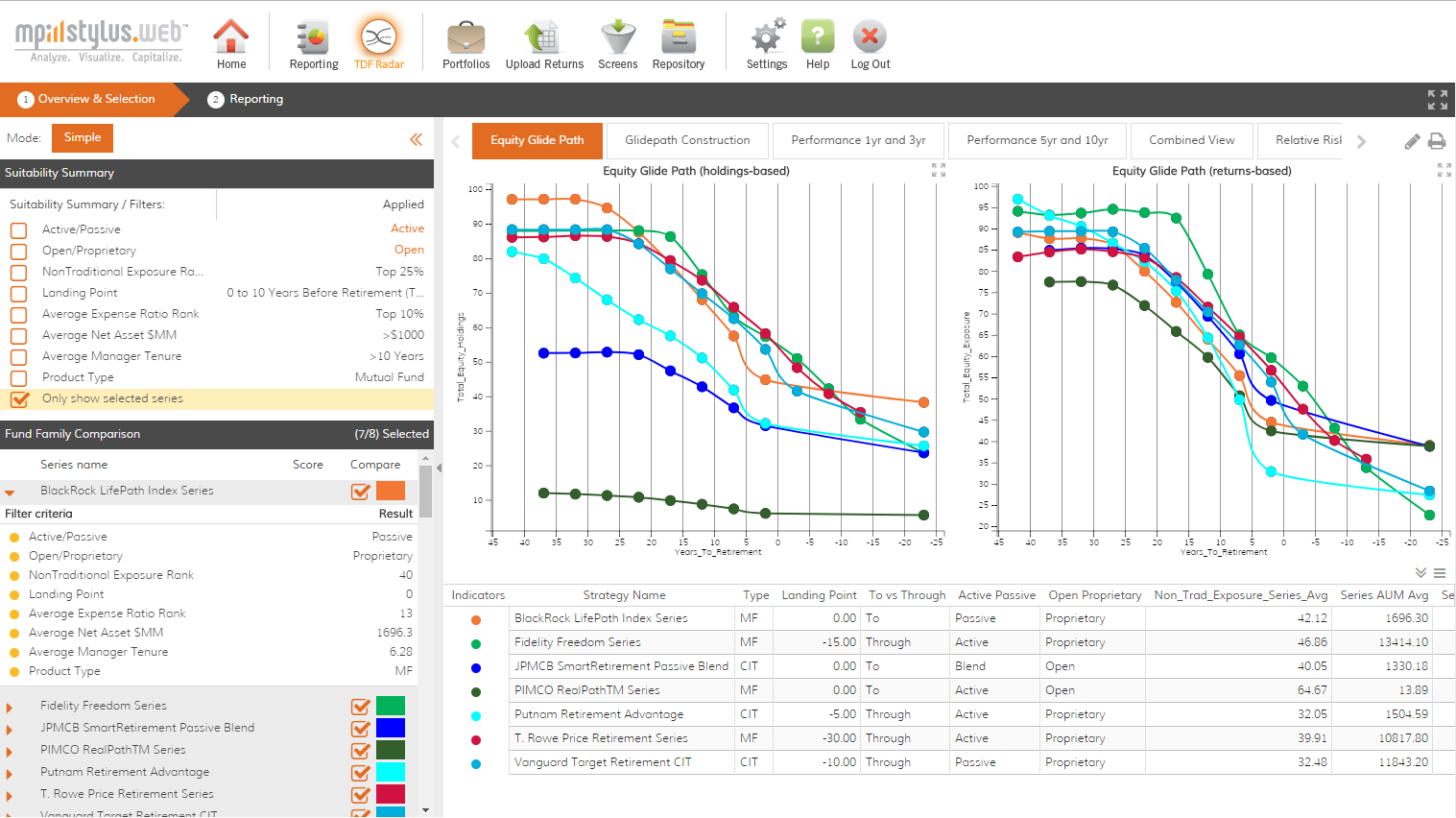The width and height of the screenshot is (1456, 818).
Task: Expand T. Rowe Price Retirement Series row
Action: coord(10,796)
